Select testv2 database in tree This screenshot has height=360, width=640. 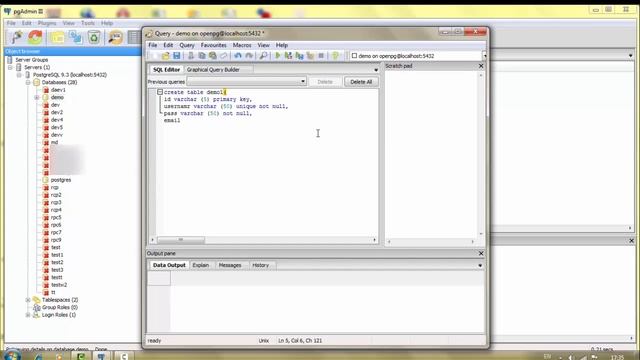click(x=59, y=285)
